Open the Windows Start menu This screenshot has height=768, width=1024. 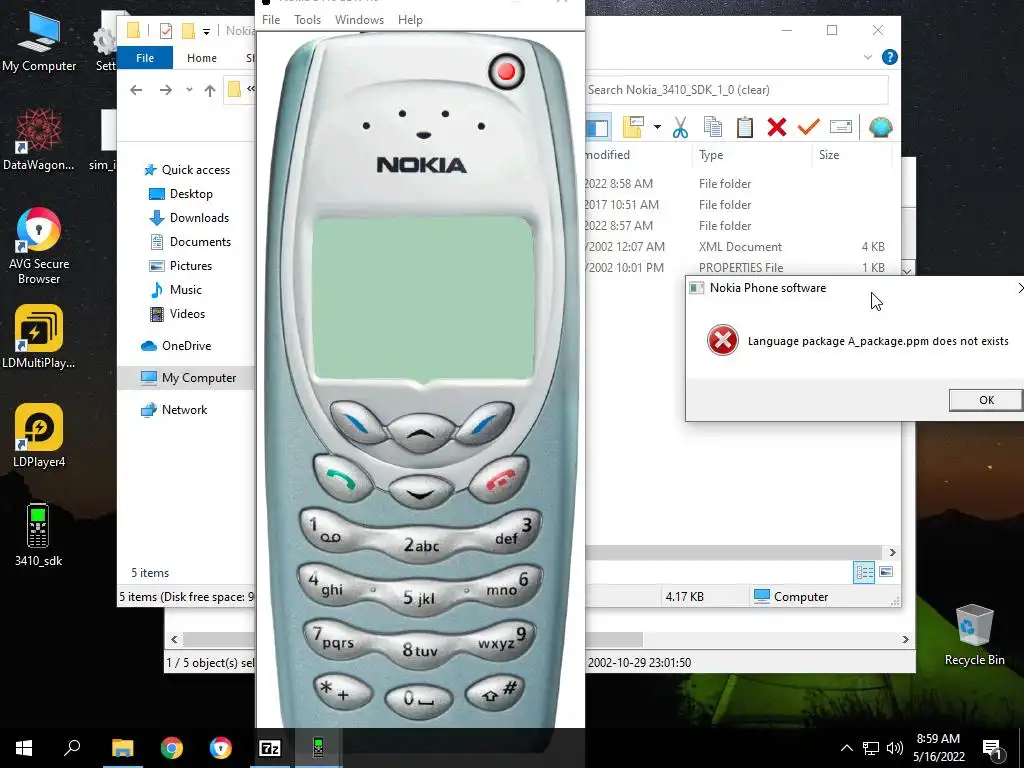24,748
